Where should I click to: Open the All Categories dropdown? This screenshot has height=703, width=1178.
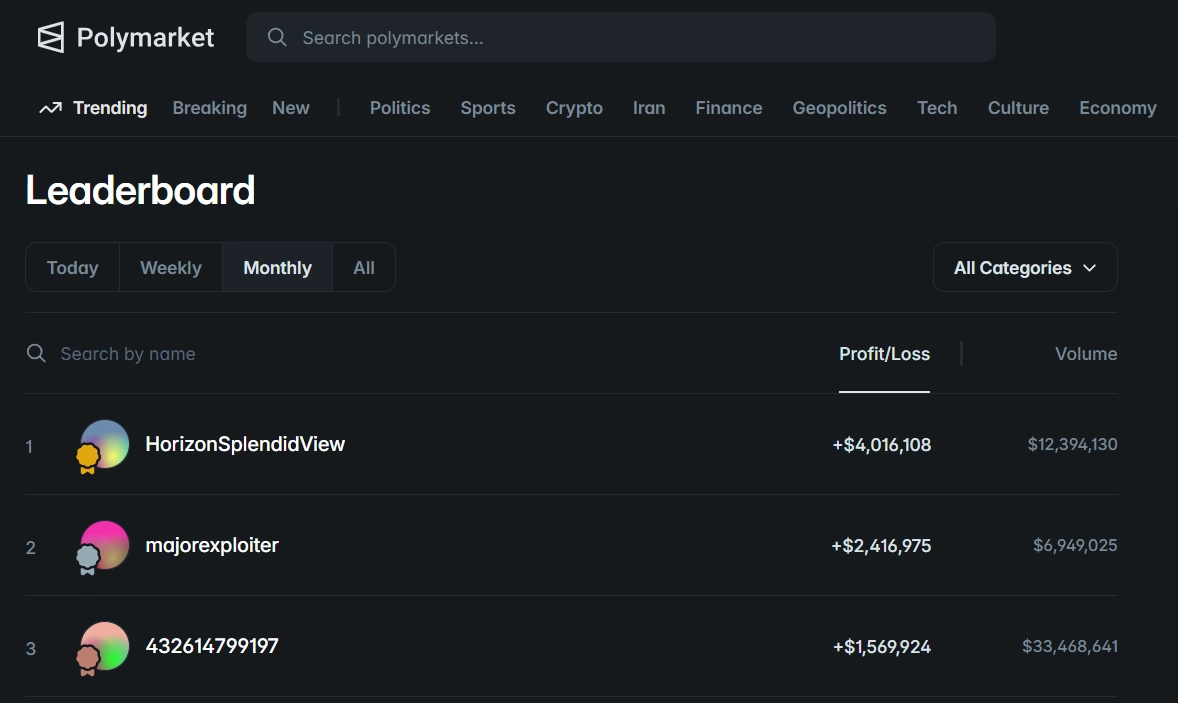point(1025,267)
